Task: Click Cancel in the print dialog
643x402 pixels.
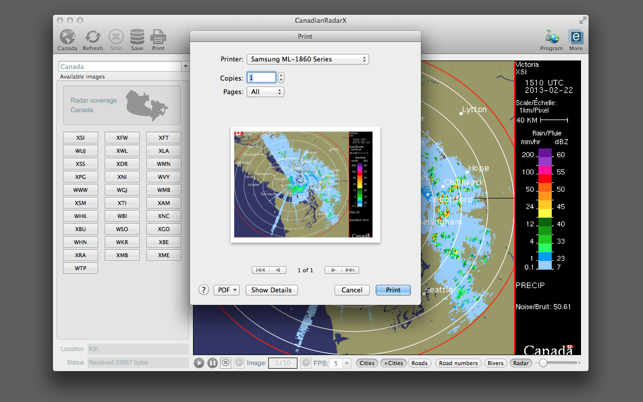Action: point(352,290)
